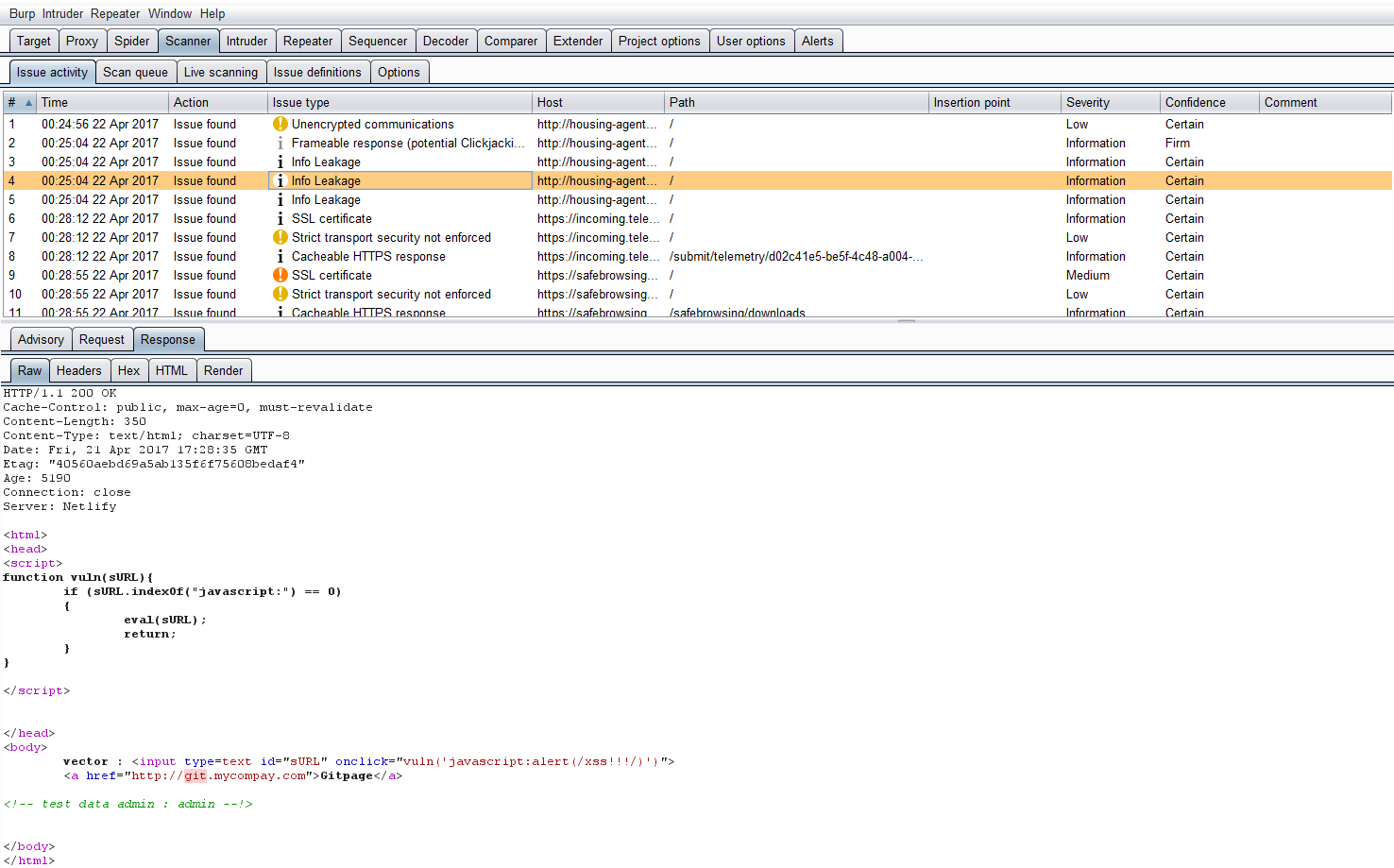Open the User options tab
Viewport: 1394px width, 868px height.
751,41
